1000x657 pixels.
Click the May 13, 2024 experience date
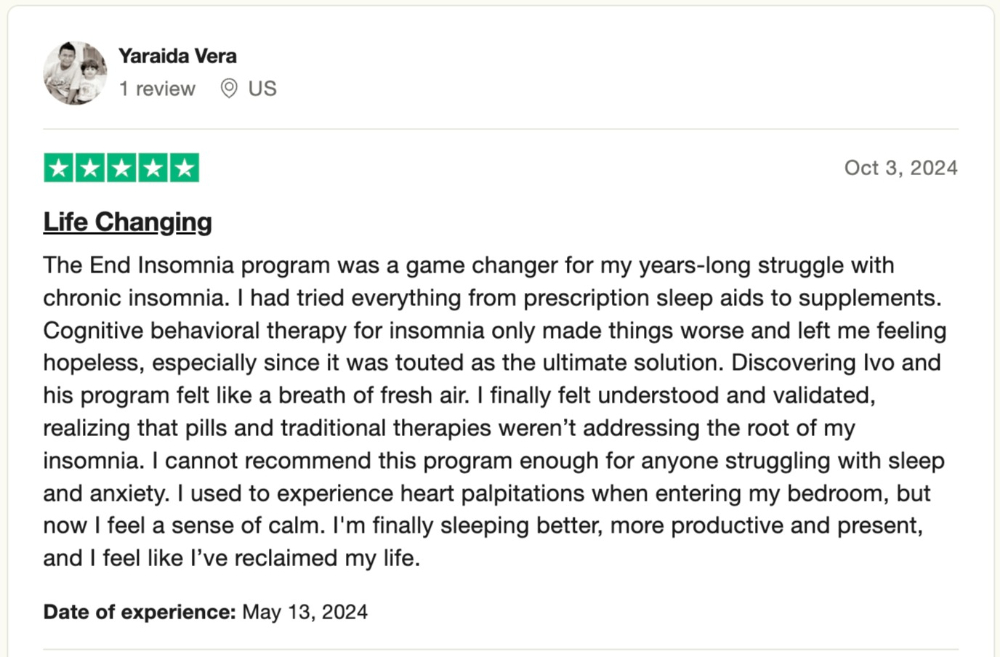click(x=305, y=612)
